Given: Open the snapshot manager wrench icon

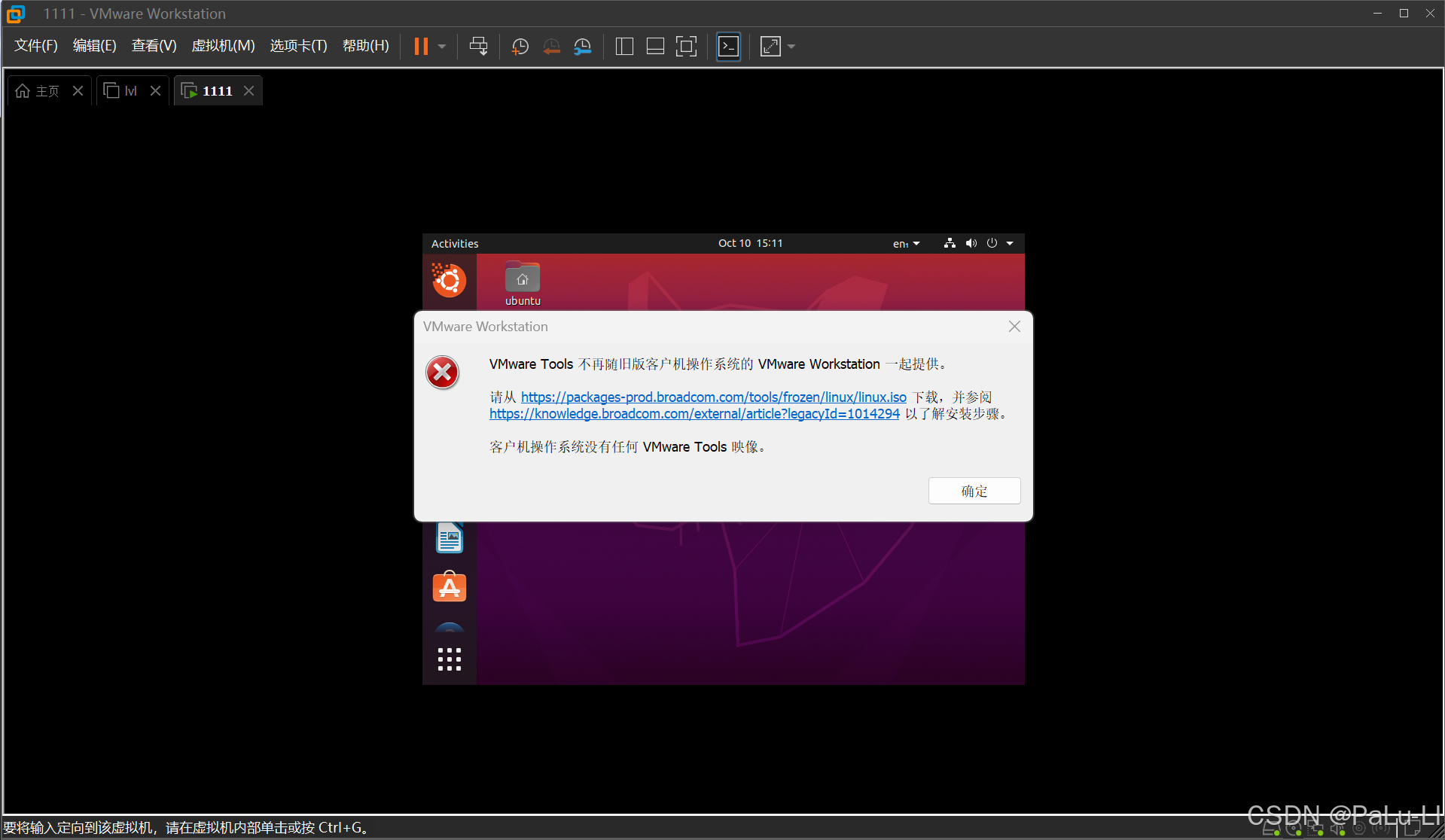Looking at the screenshot, I should click(583, 47).
